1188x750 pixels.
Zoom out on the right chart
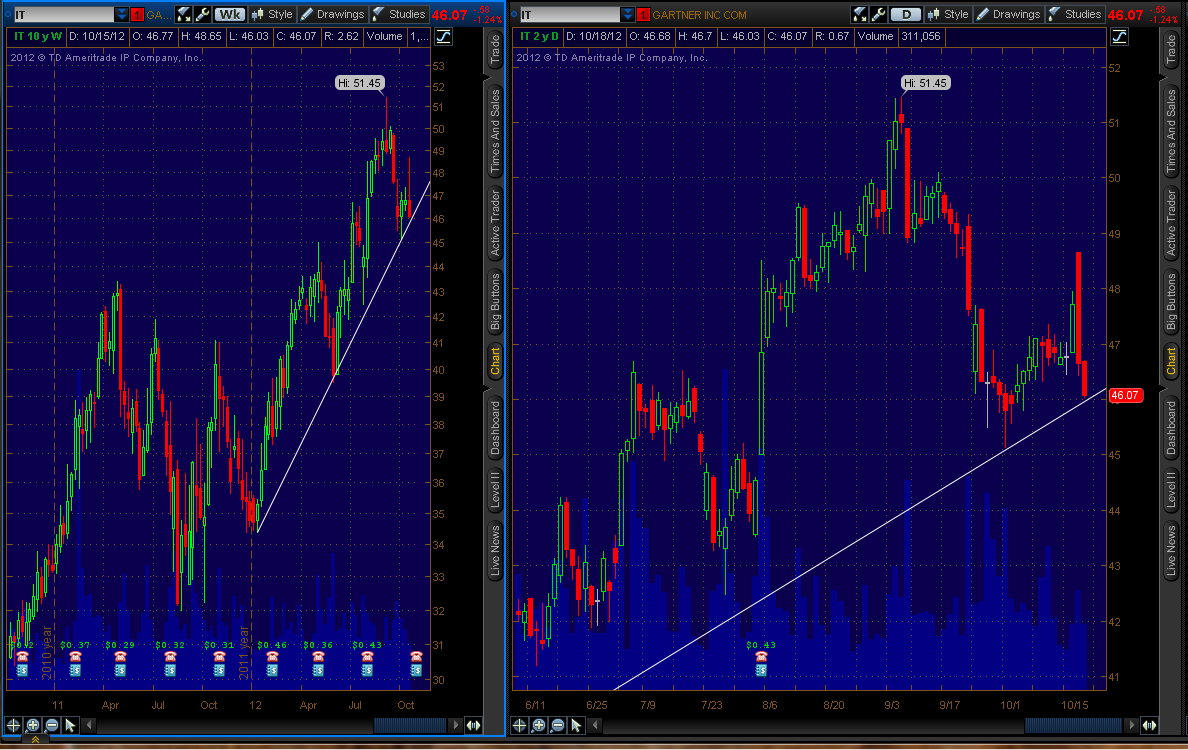point(558,725)
